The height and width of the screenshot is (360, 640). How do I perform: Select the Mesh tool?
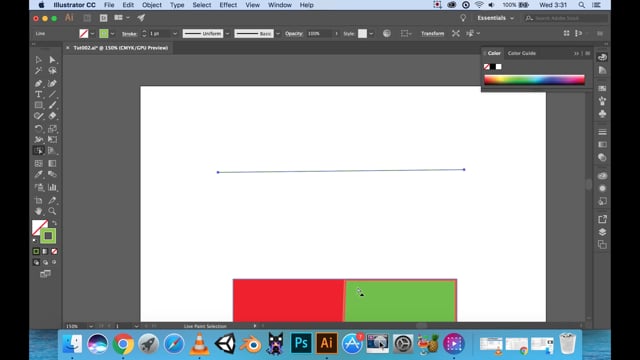point(38,163)
